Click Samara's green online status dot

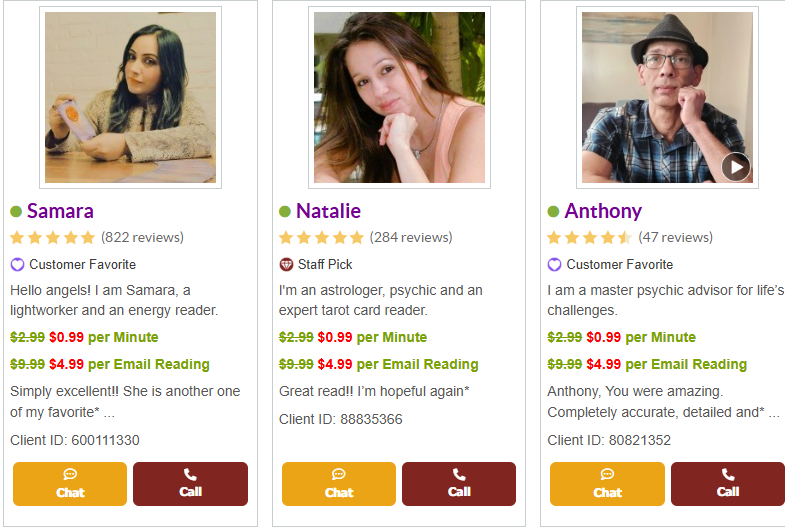pos(16,212)
